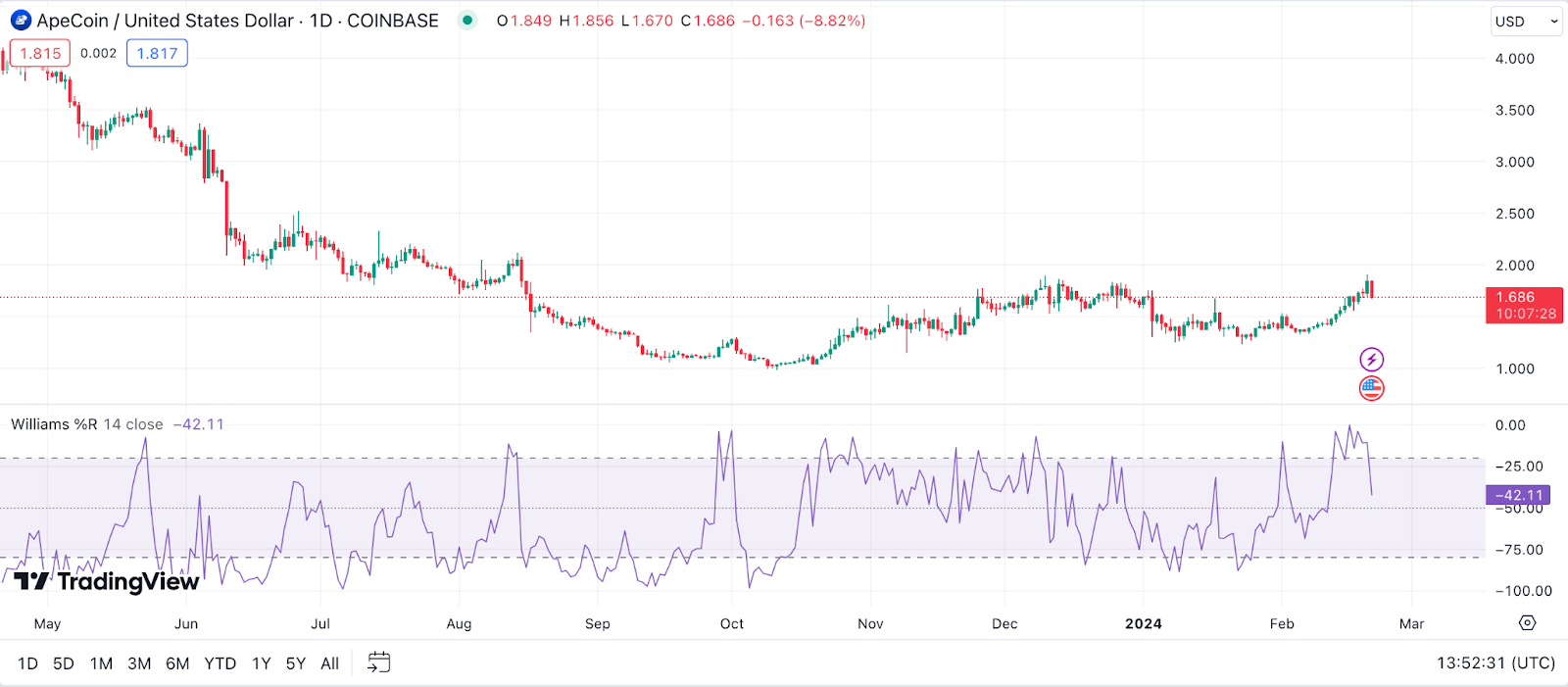Click the Williams %R value tag −42.11

(1518, 495)
